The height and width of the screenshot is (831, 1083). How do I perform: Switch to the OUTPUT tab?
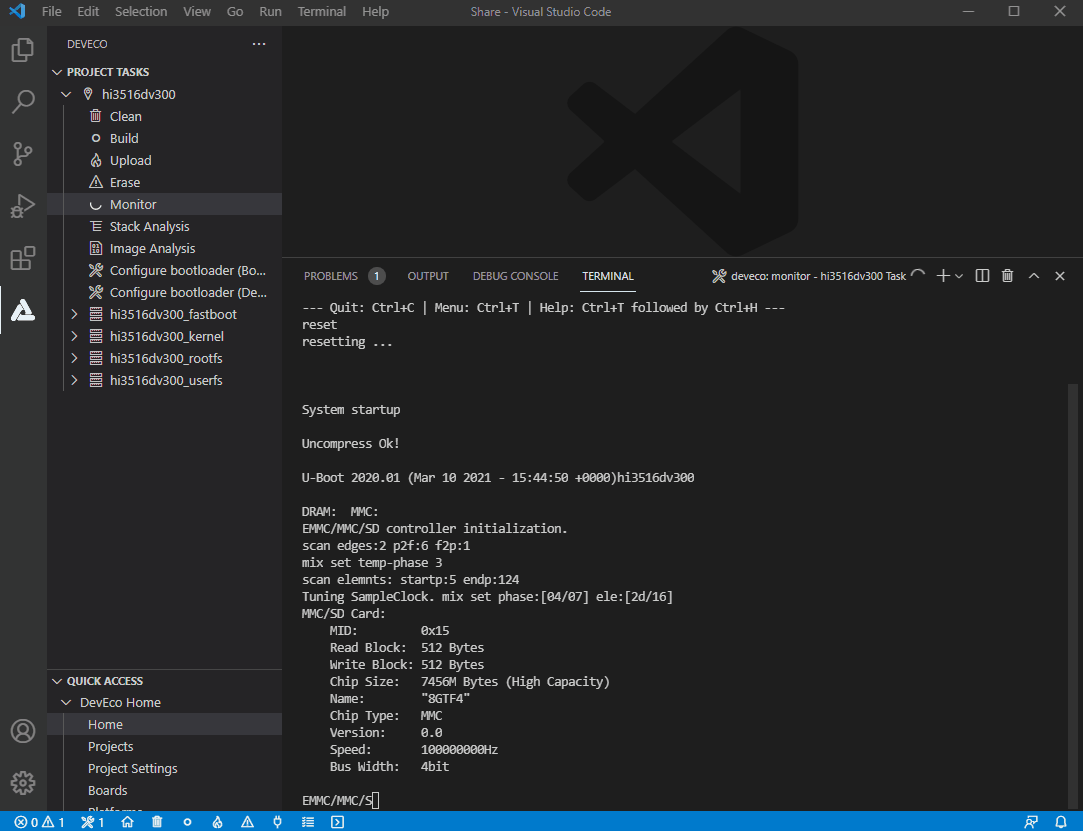(x=428, y=276)
